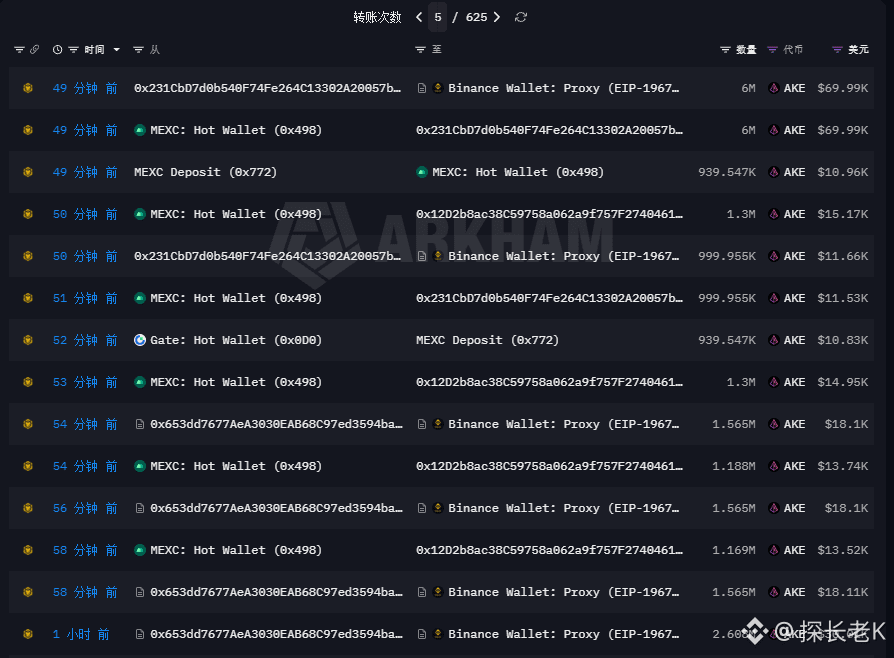Go to previous transfers page
The height and width of the screenshot is (658, 894).
coord(419,17)
